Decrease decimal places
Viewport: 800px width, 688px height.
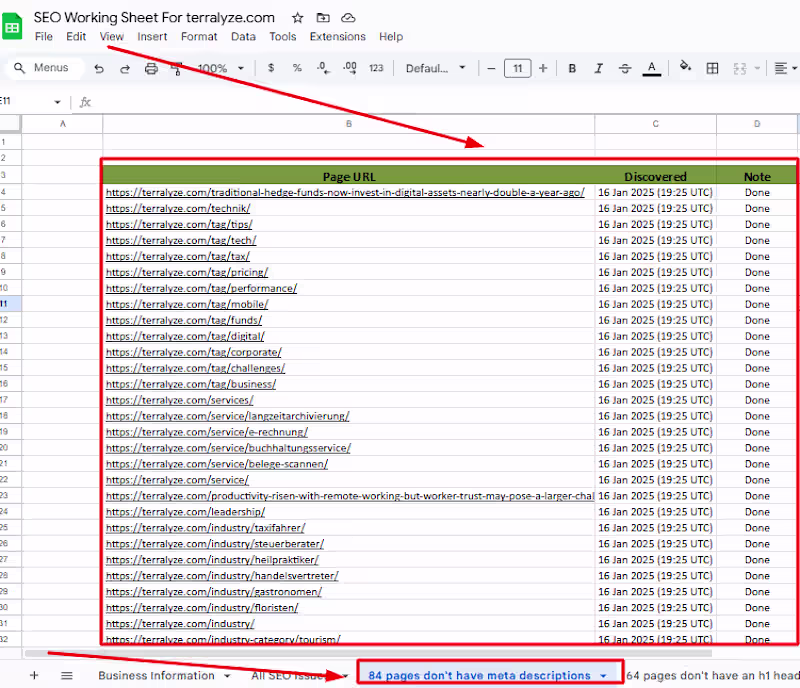click(x=323, y=68)
